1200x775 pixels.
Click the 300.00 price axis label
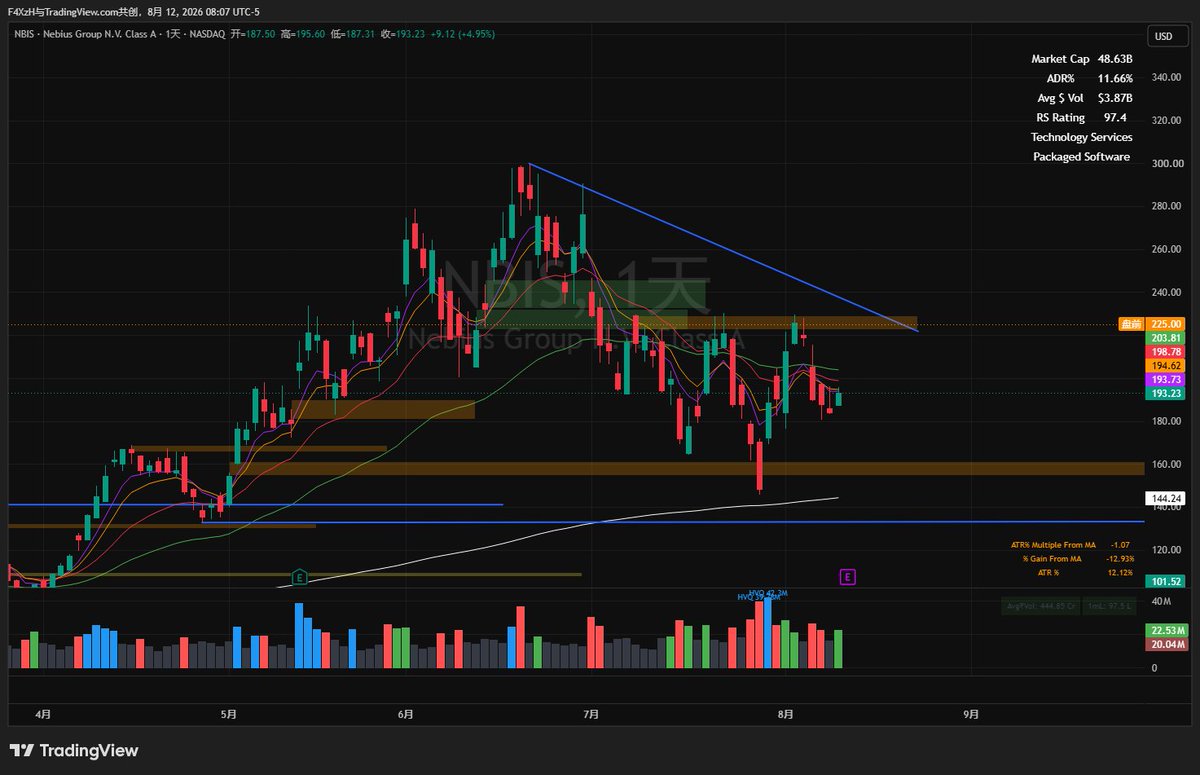(1168, 164)
